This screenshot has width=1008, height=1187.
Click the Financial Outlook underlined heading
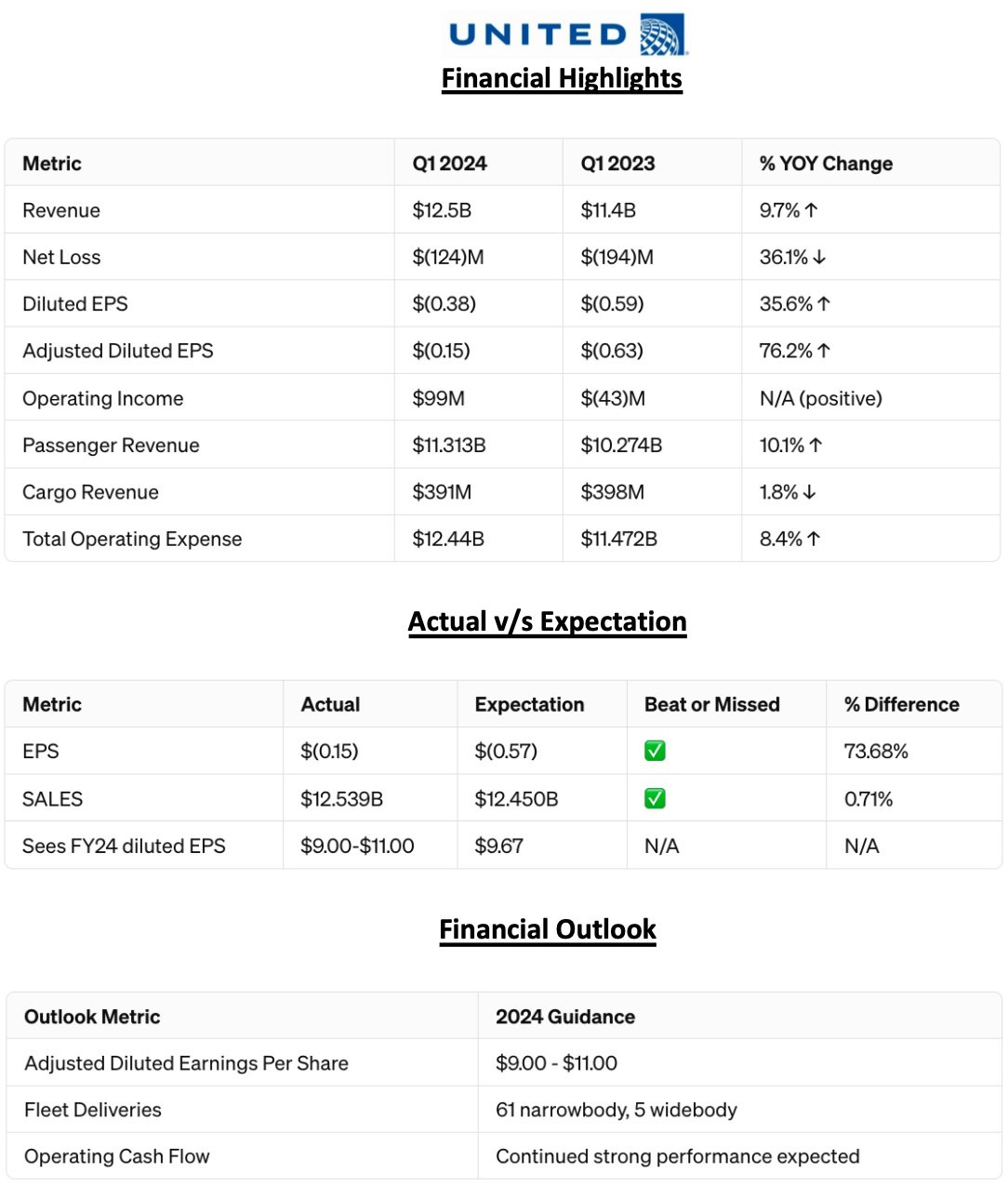(x=548, y=929)
